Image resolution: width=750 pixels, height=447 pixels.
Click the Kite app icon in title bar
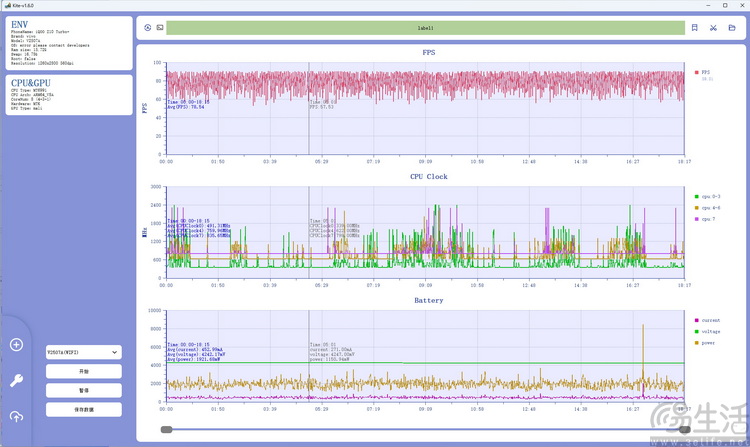click(7, 5)
